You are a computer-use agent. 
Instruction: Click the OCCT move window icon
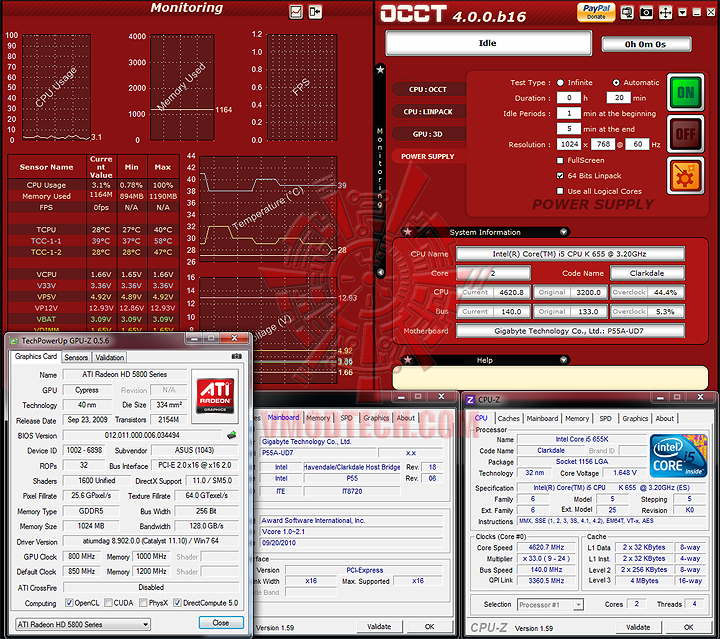pos(665,12)
